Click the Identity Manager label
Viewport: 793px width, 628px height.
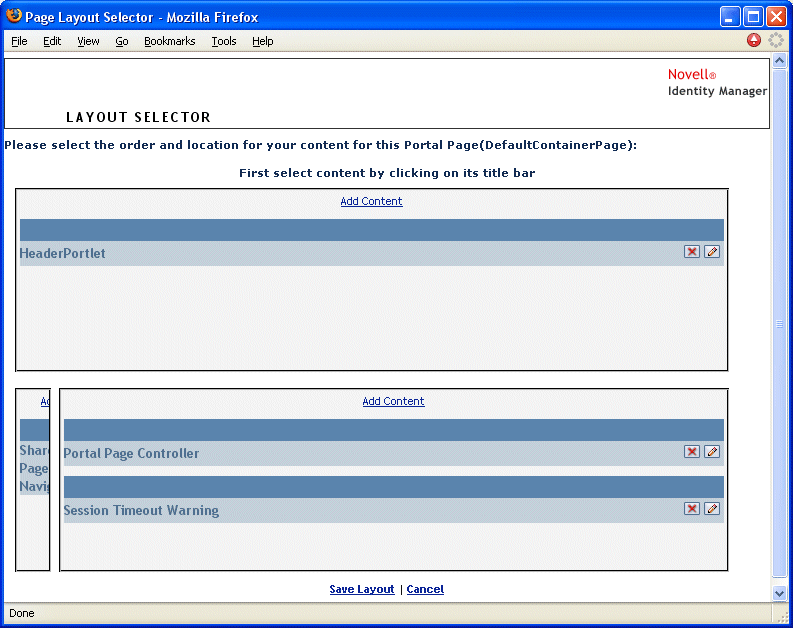[x=717, y=92]
